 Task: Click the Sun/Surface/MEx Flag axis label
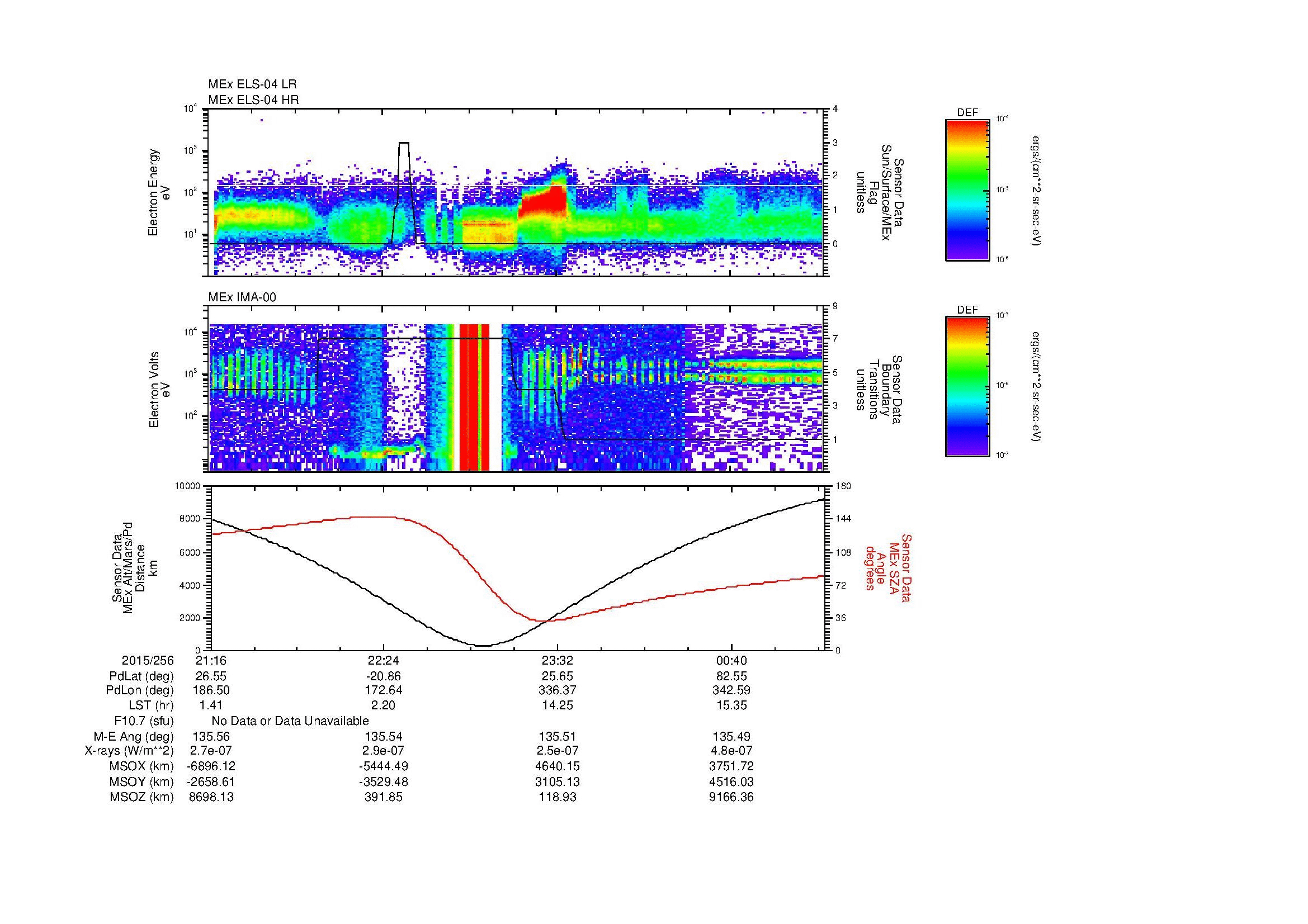[x=880, y=192]
